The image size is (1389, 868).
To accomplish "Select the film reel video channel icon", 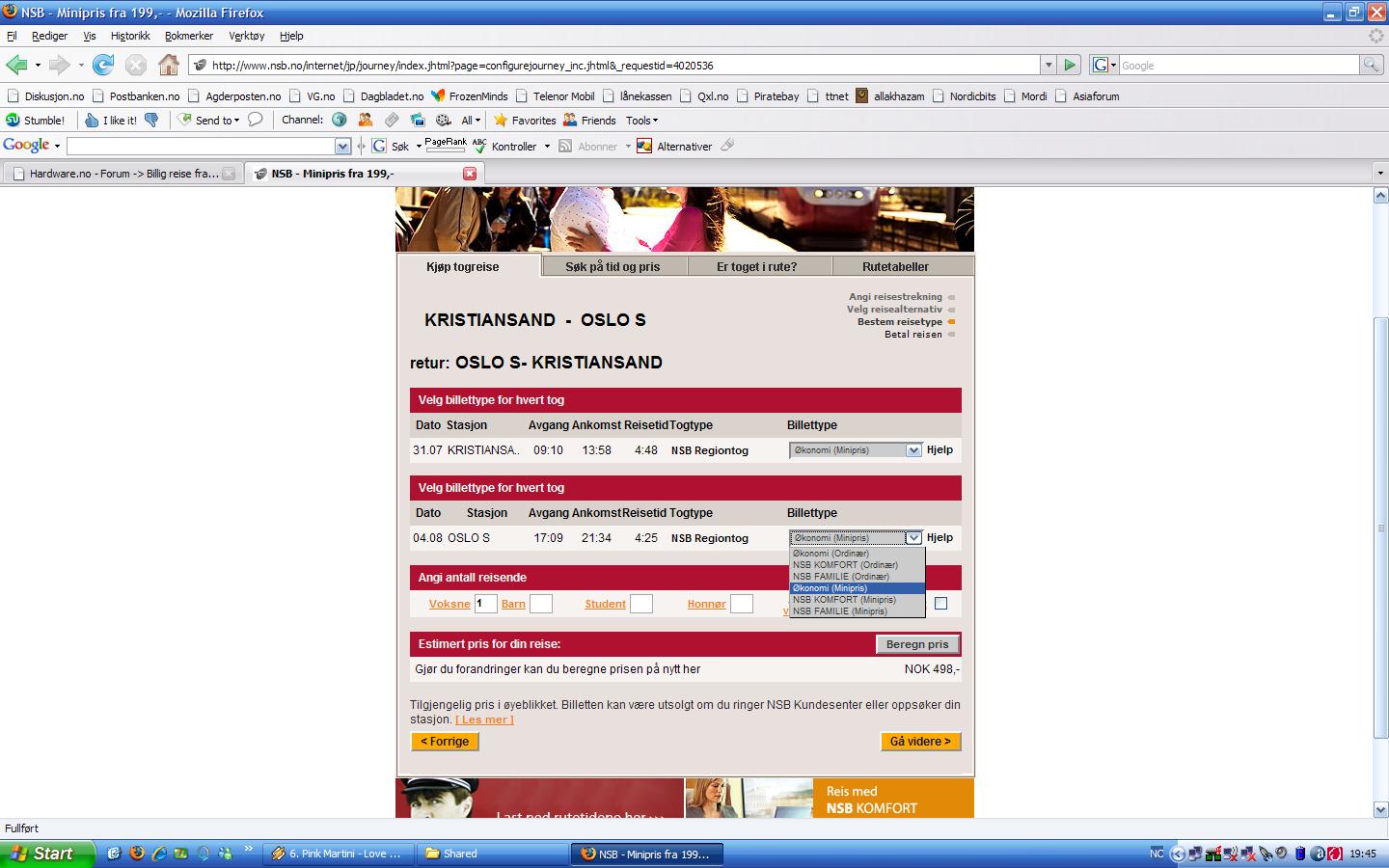I will coord(444,120).
